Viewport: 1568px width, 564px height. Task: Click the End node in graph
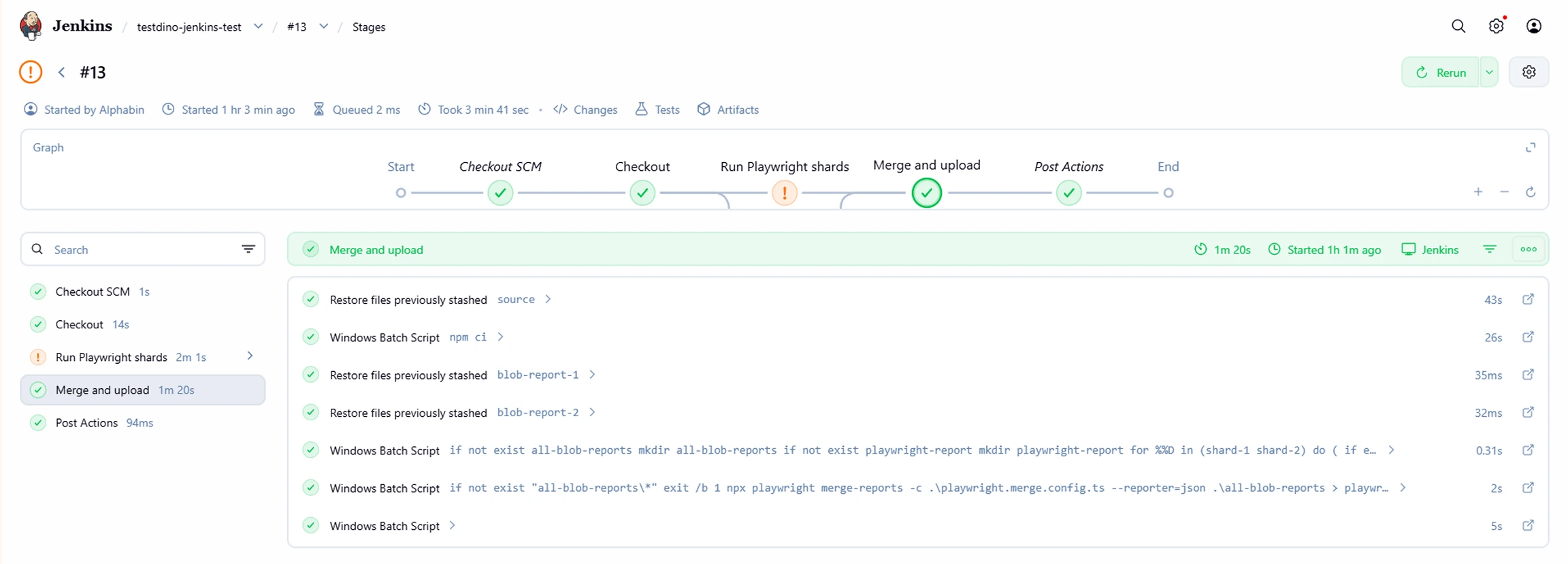(1169, 193)
